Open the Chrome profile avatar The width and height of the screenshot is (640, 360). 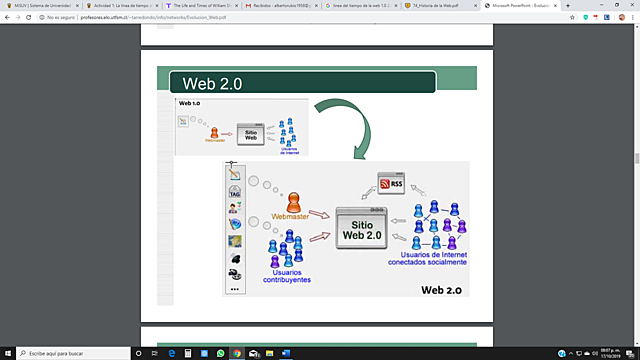622,18
